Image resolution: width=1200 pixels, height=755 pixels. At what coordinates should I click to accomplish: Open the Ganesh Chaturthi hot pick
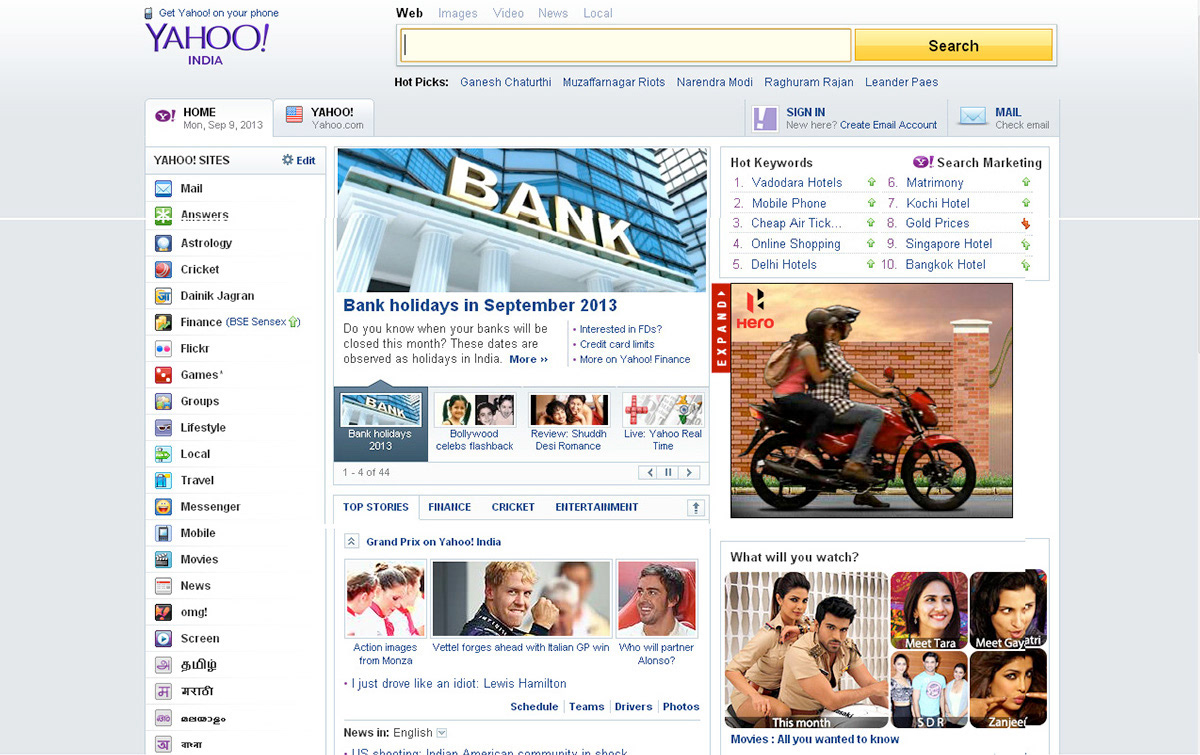point(506,82)
